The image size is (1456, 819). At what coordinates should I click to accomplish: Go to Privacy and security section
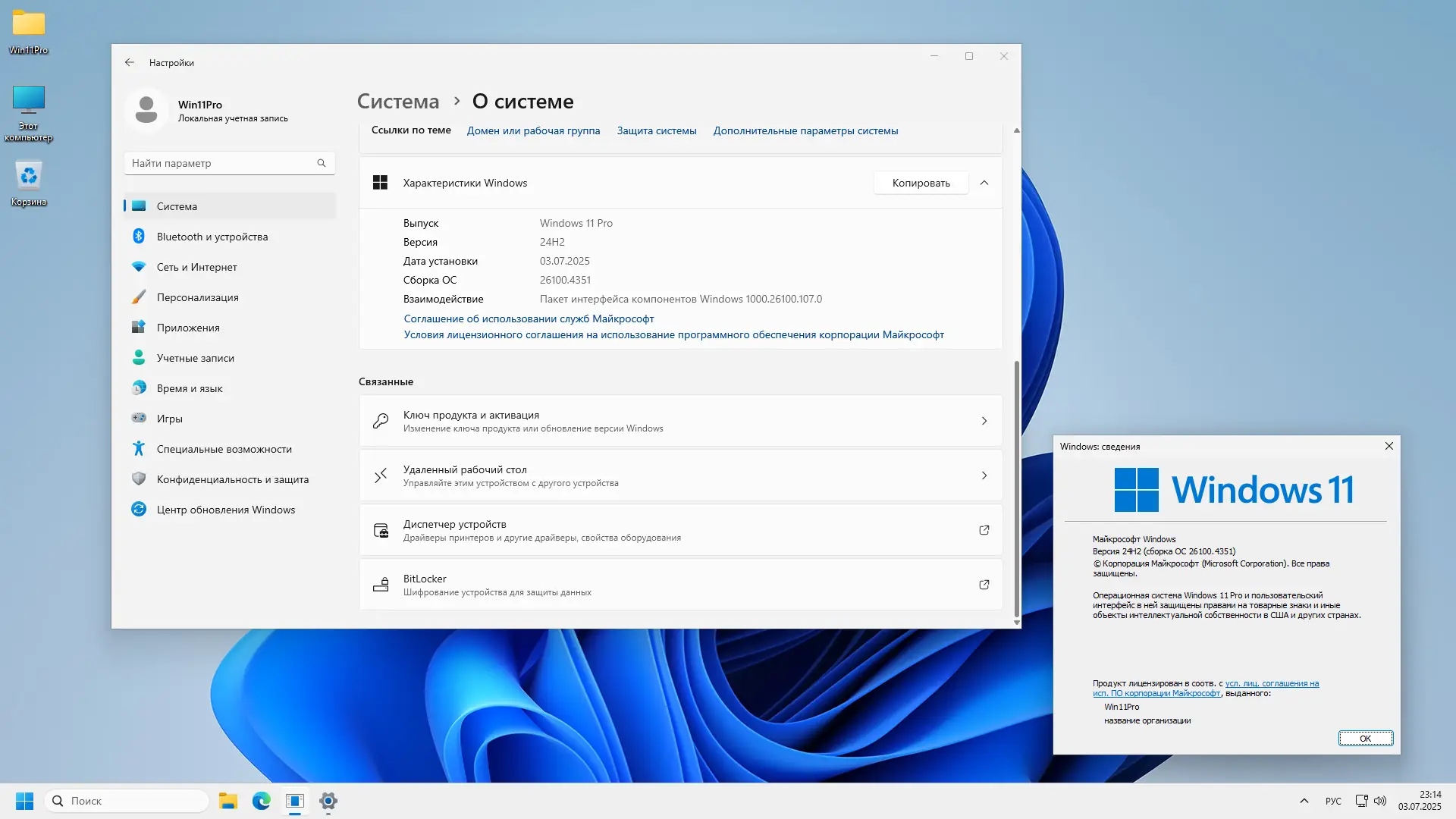pos(232,479)
